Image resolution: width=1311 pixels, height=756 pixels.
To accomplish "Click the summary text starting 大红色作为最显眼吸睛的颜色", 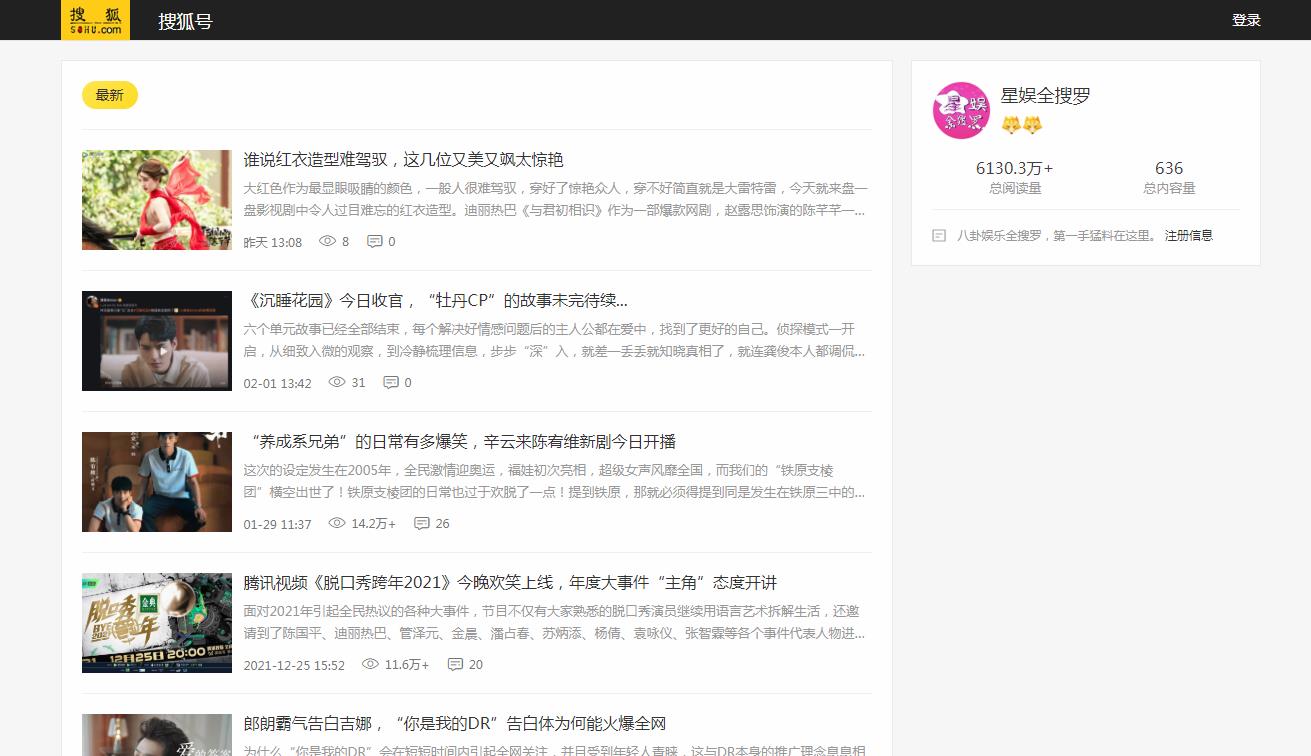I will [556, 200].
